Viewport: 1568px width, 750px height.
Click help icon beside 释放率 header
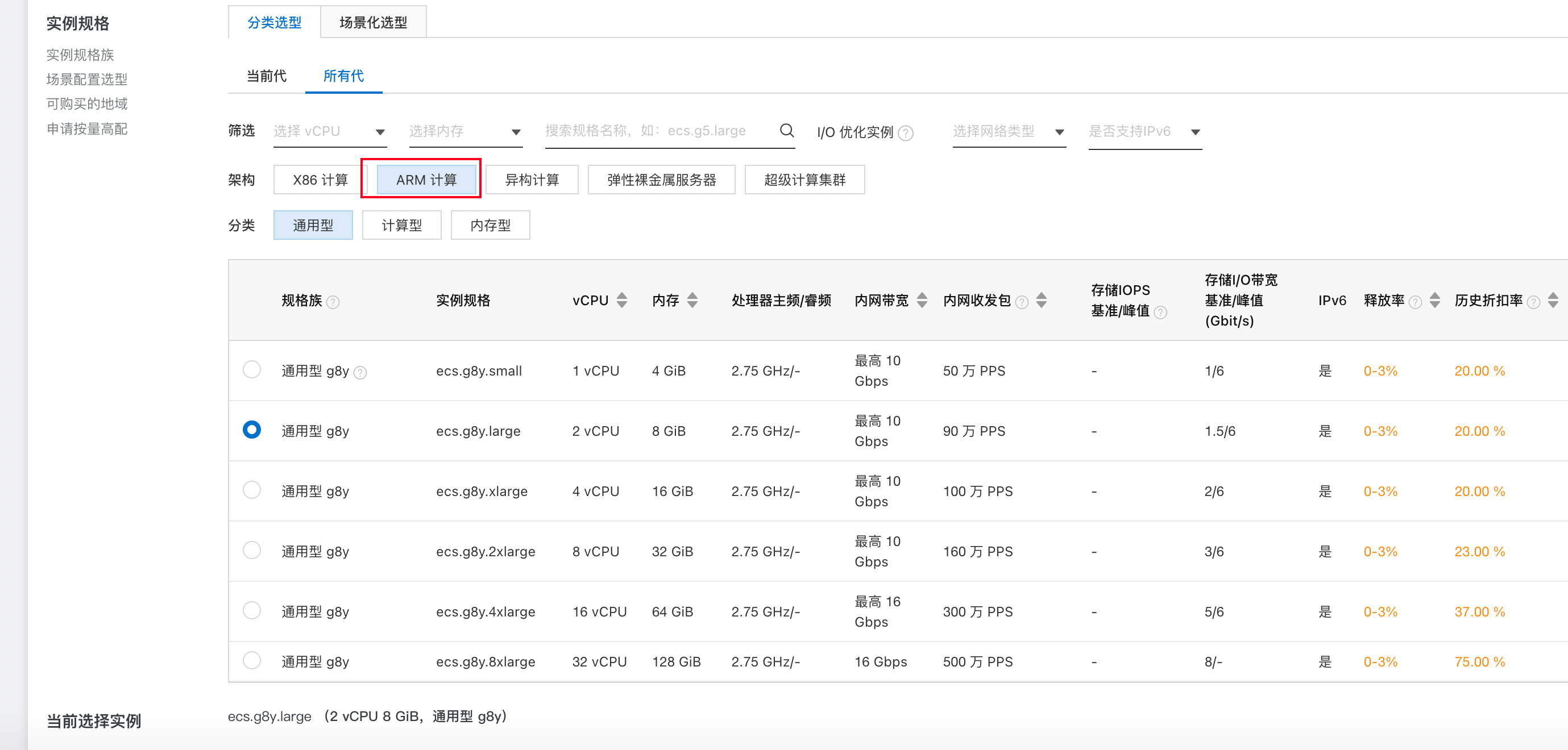point(1415,302)
